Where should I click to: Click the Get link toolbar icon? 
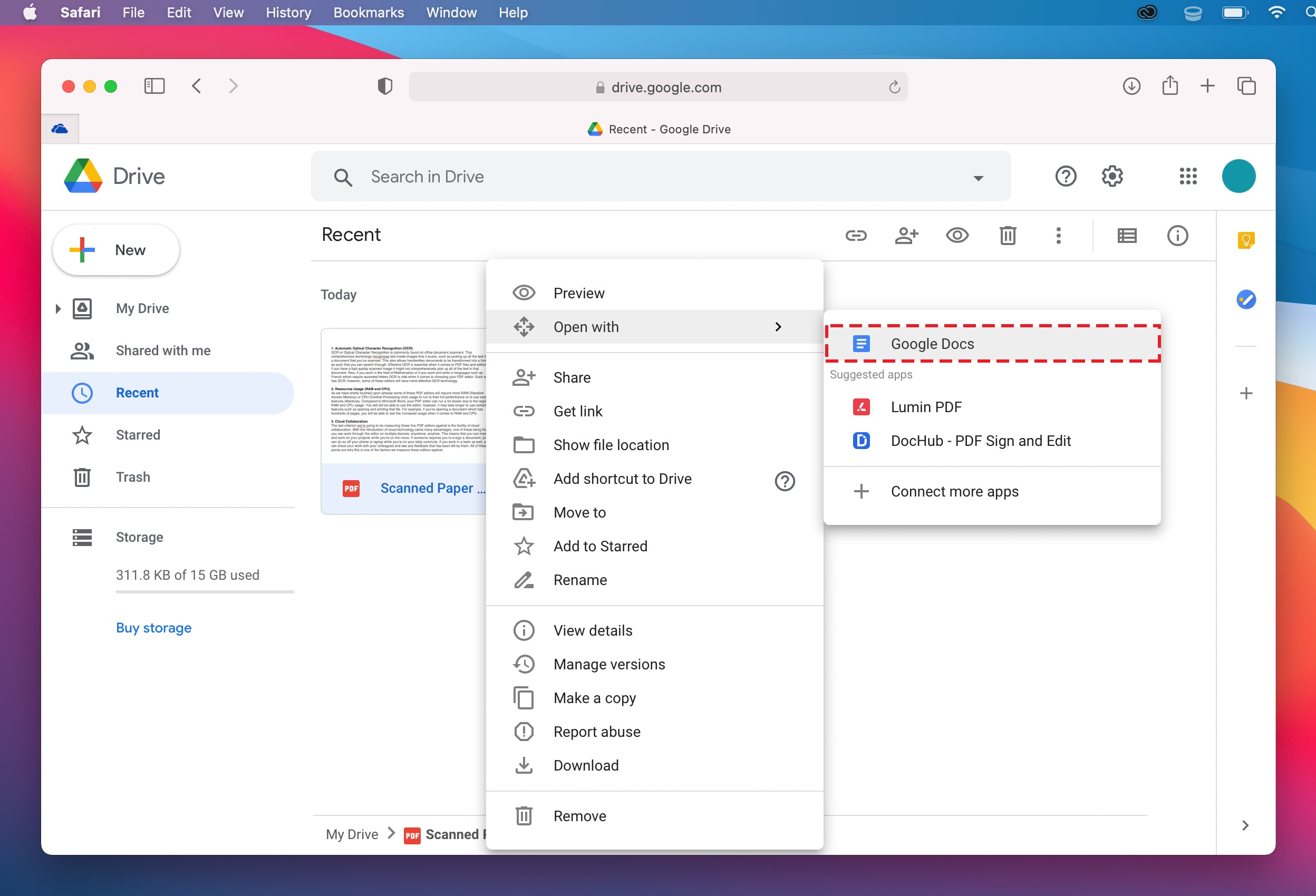click(x=856, y=236)
